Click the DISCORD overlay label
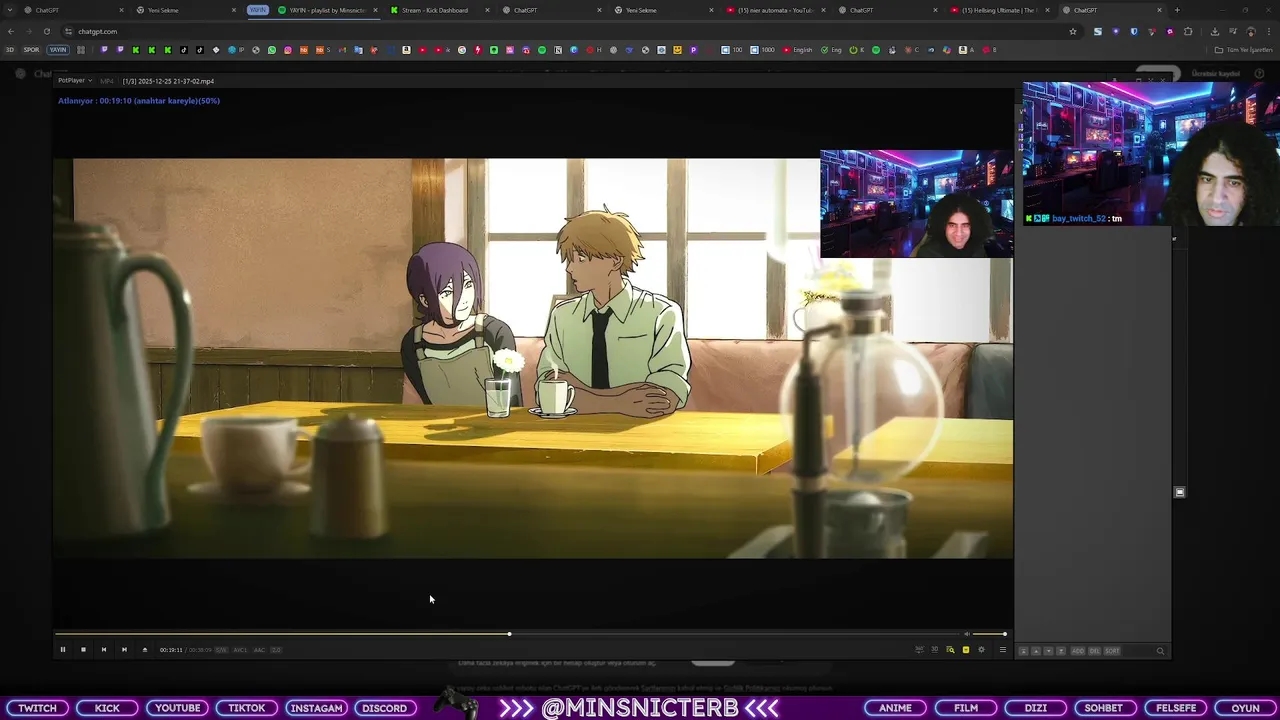This screenshot has width=1280, height=720. click(385, 708)
